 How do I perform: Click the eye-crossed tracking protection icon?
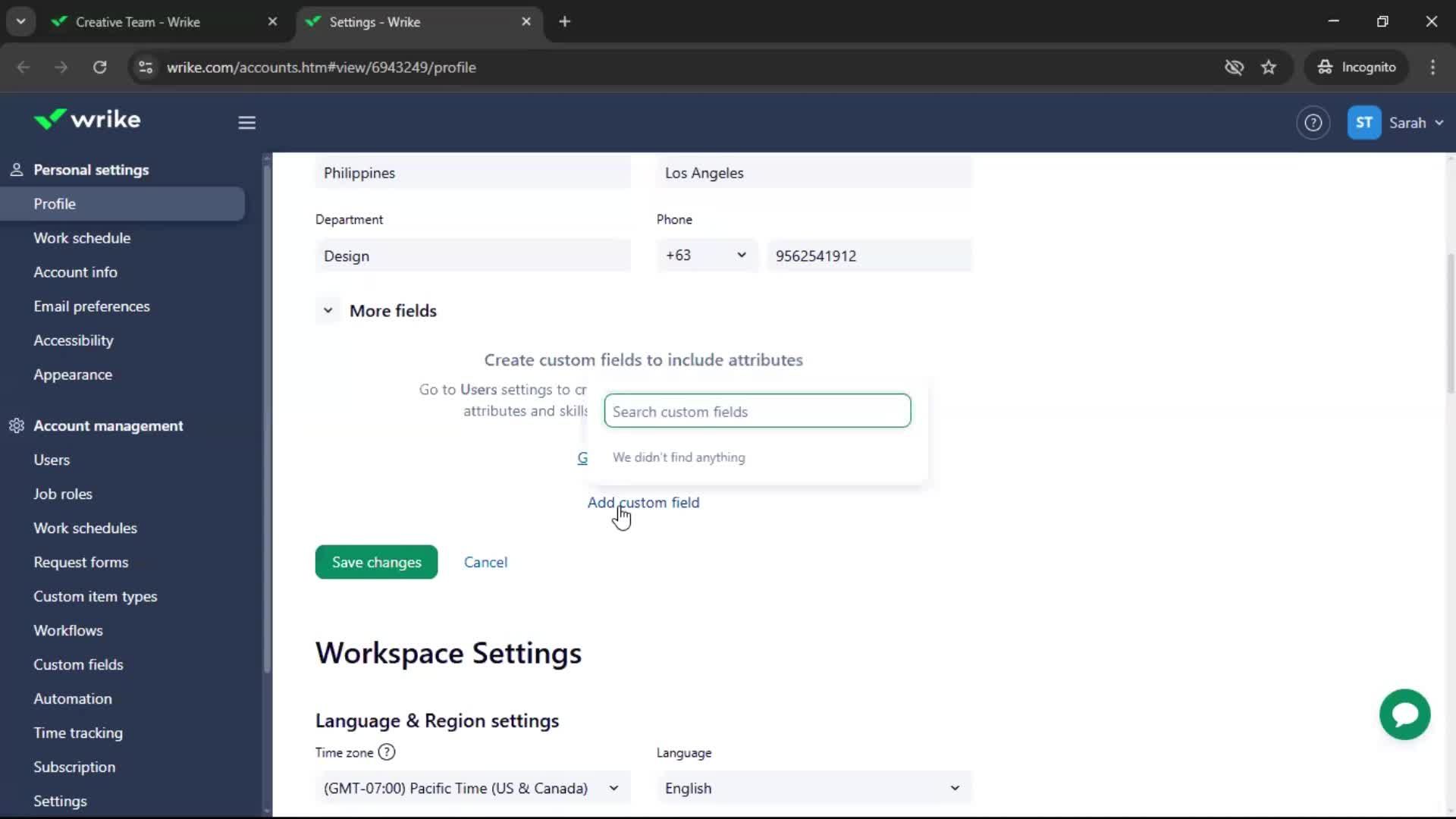[x=1234, y=67]
